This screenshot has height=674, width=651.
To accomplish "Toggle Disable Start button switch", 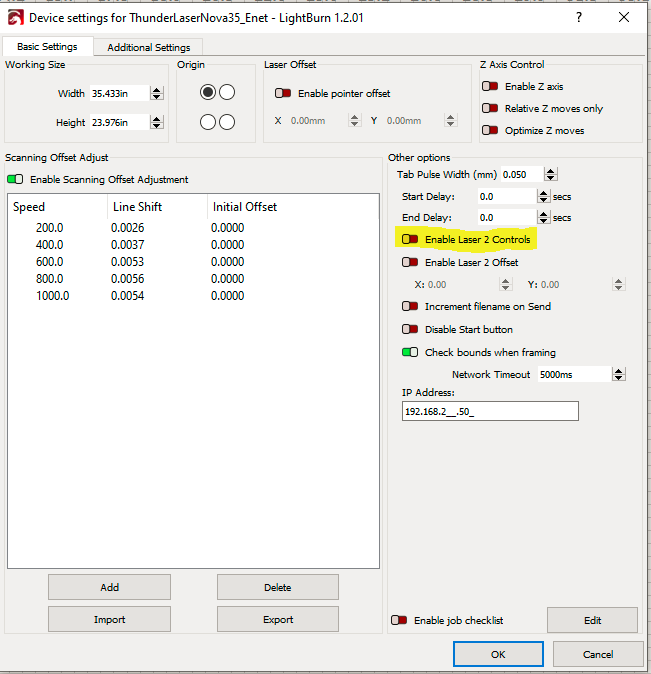I will (x=410, y=330).
